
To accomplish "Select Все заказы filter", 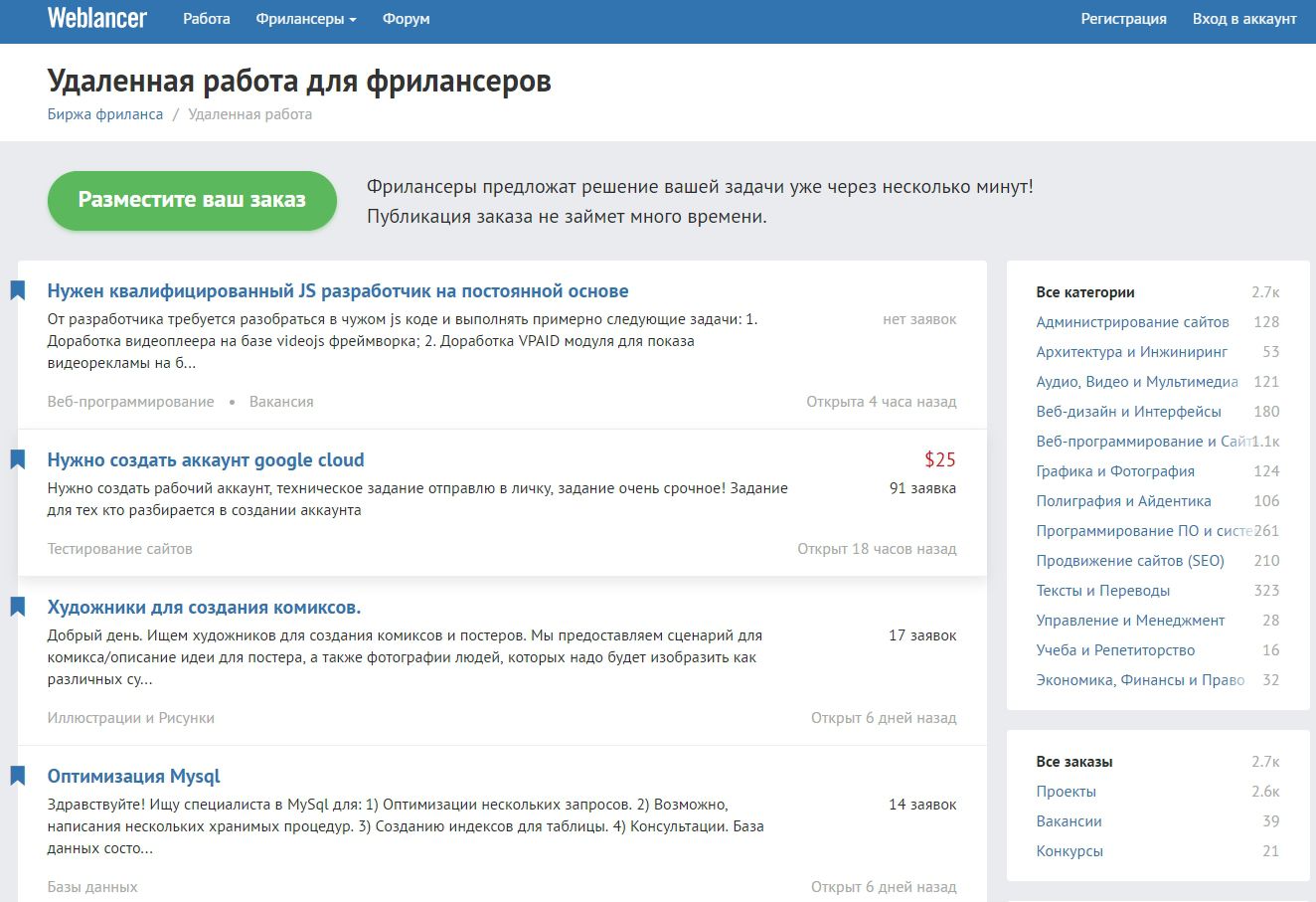I will (1074, 762).
